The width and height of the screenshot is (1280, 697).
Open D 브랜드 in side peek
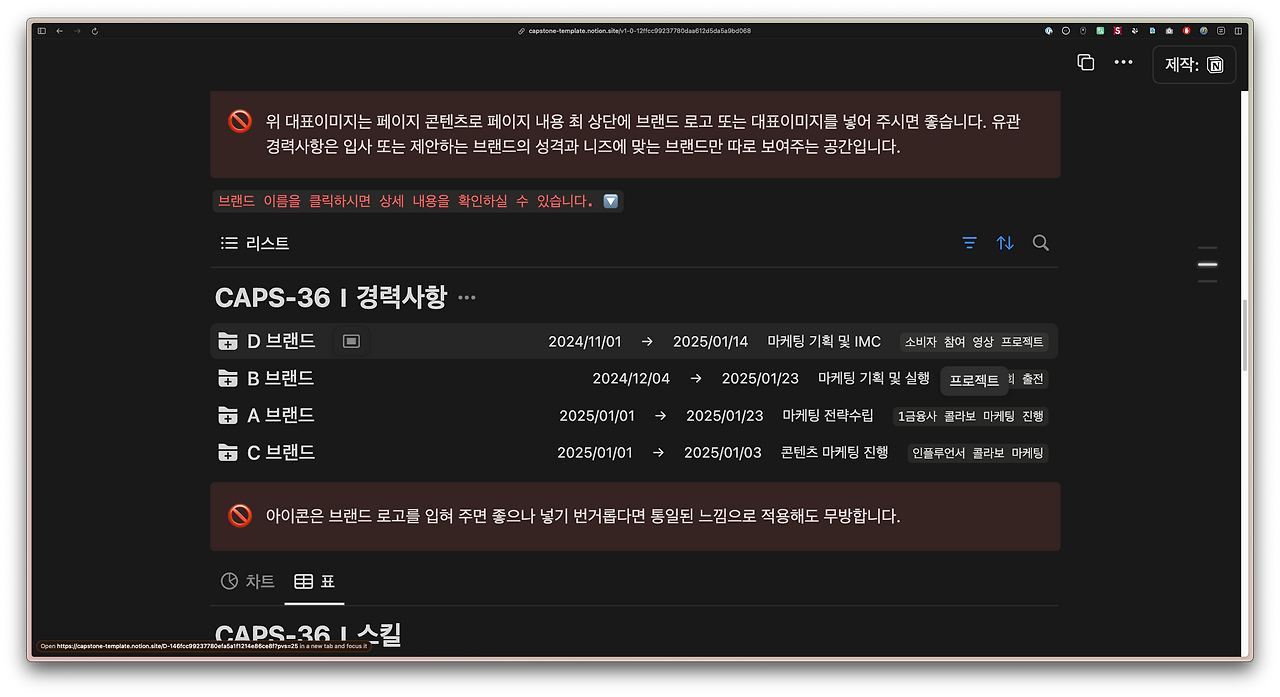tap(351, 341)
